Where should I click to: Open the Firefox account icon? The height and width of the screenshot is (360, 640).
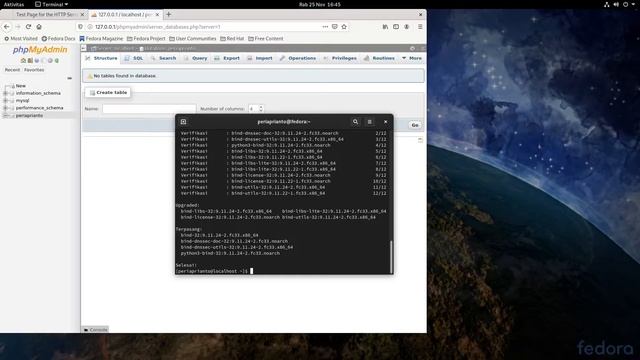(407, 27)
